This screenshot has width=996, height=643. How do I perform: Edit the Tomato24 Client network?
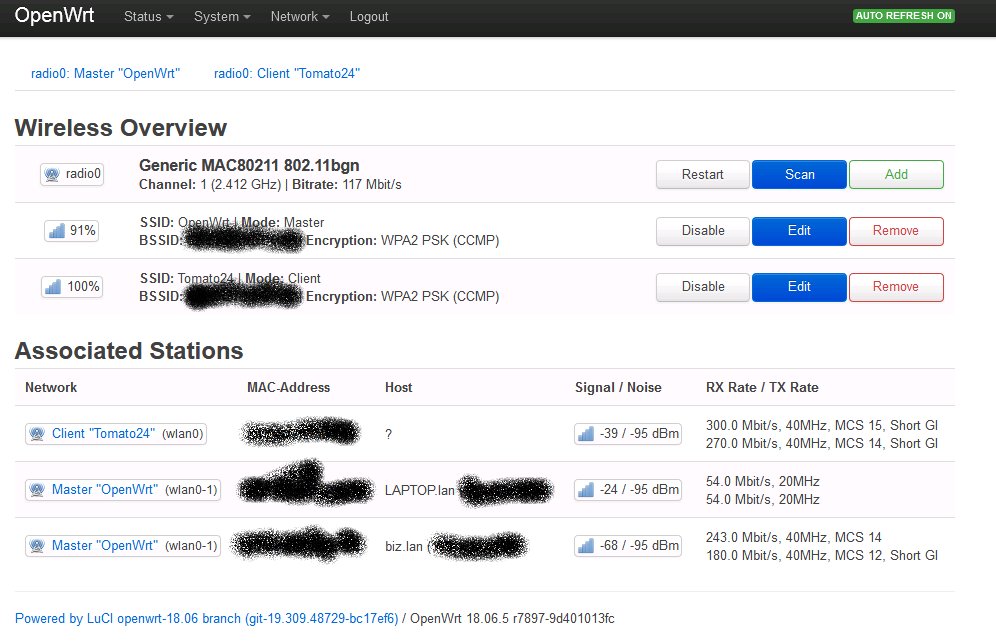[x=799, y=287]
